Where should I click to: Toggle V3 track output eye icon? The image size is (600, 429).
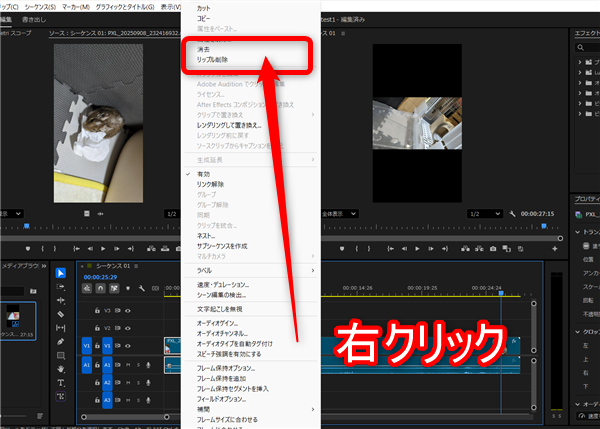tap(128, 311)
